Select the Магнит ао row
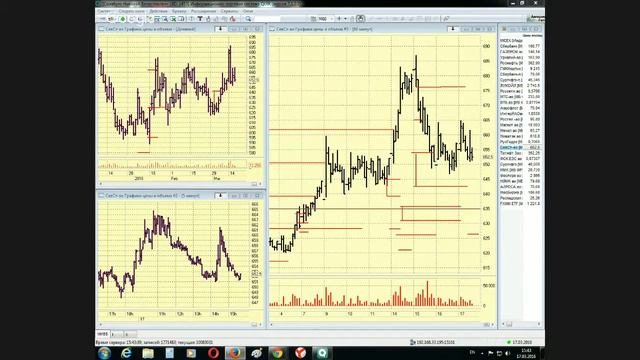 point(520,124)
